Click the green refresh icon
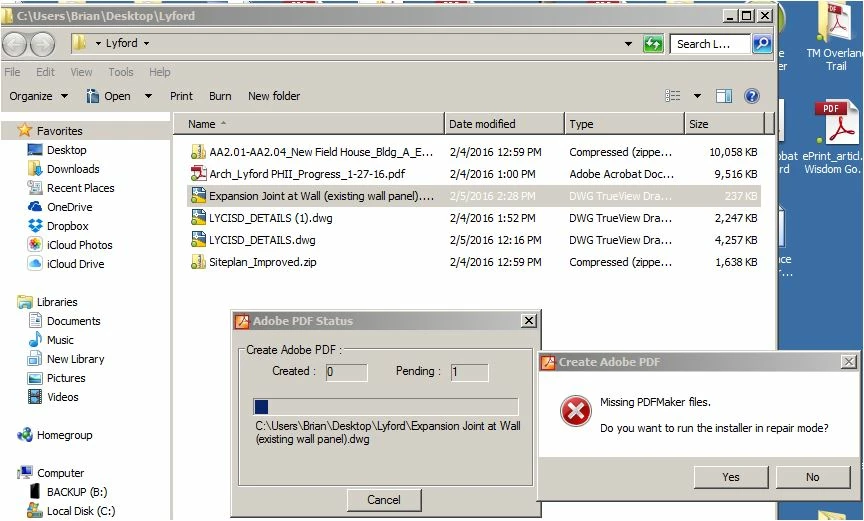This screenshot has width=864, height=521. pyautogui.click(x=653, y=44)
